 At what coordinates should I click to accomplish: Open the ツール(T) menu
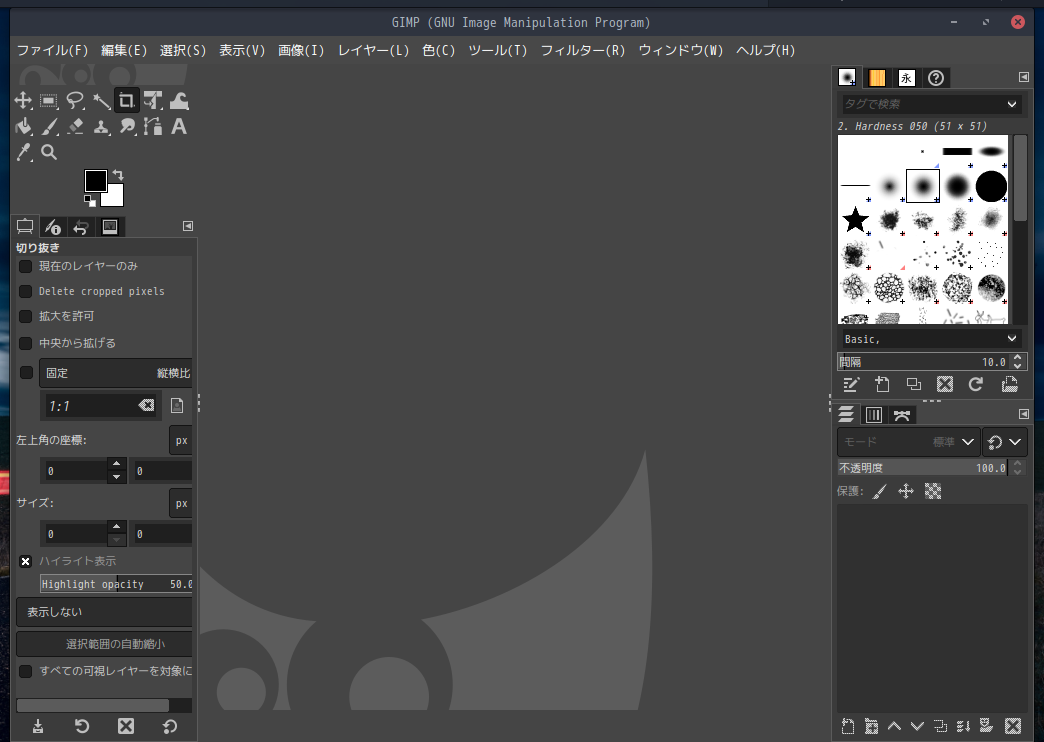(497, 51)
